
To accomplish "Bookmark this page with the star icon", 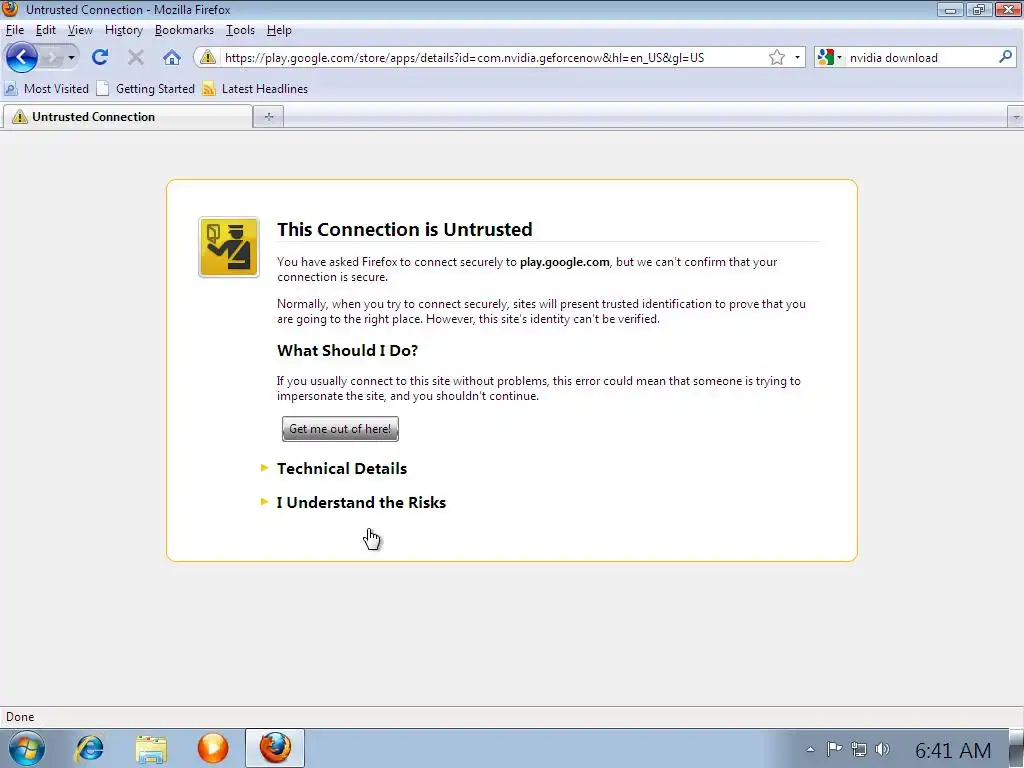I will [776, 57].
